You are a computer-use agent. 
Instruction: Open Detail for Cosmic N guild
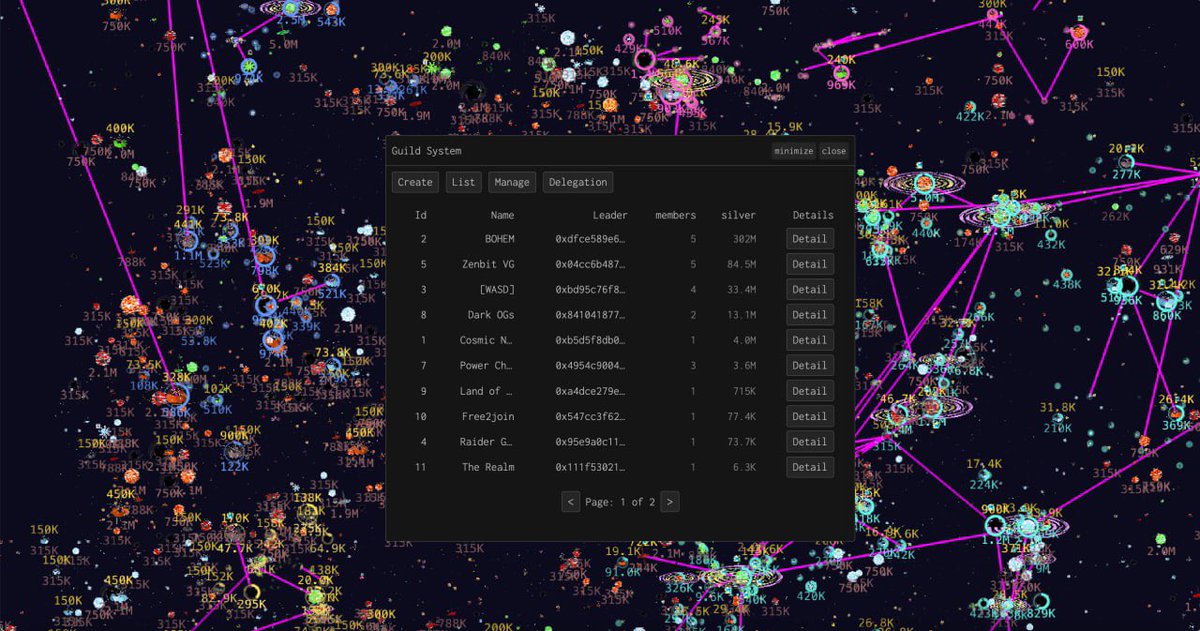point(809,340)
